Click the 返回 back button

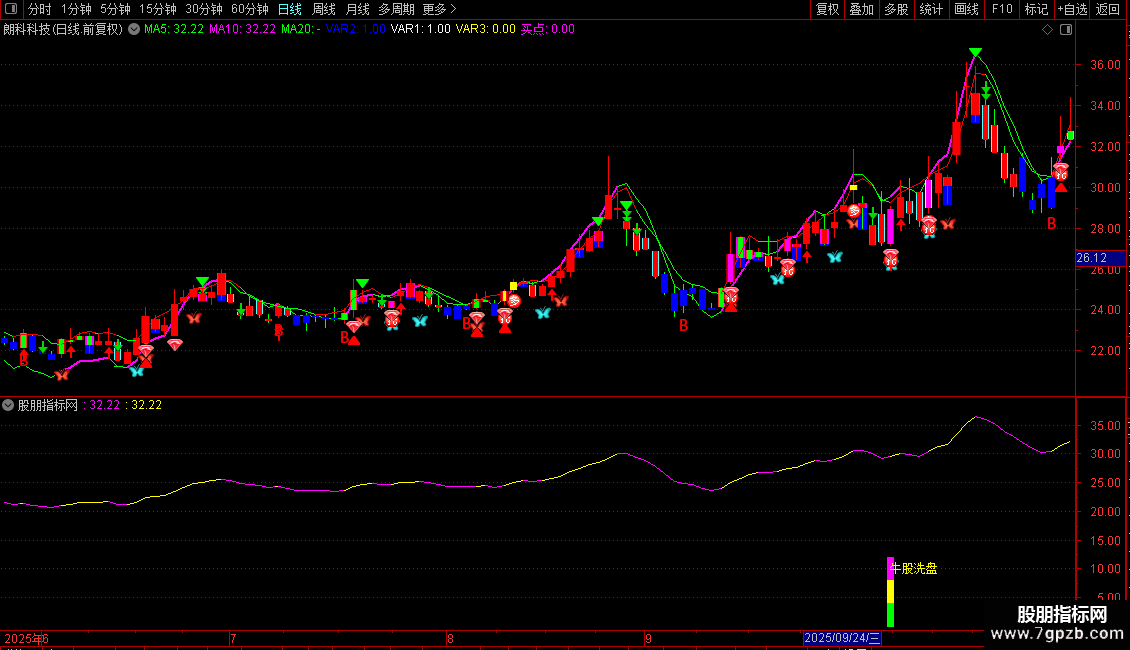(x=1108, y=9)
